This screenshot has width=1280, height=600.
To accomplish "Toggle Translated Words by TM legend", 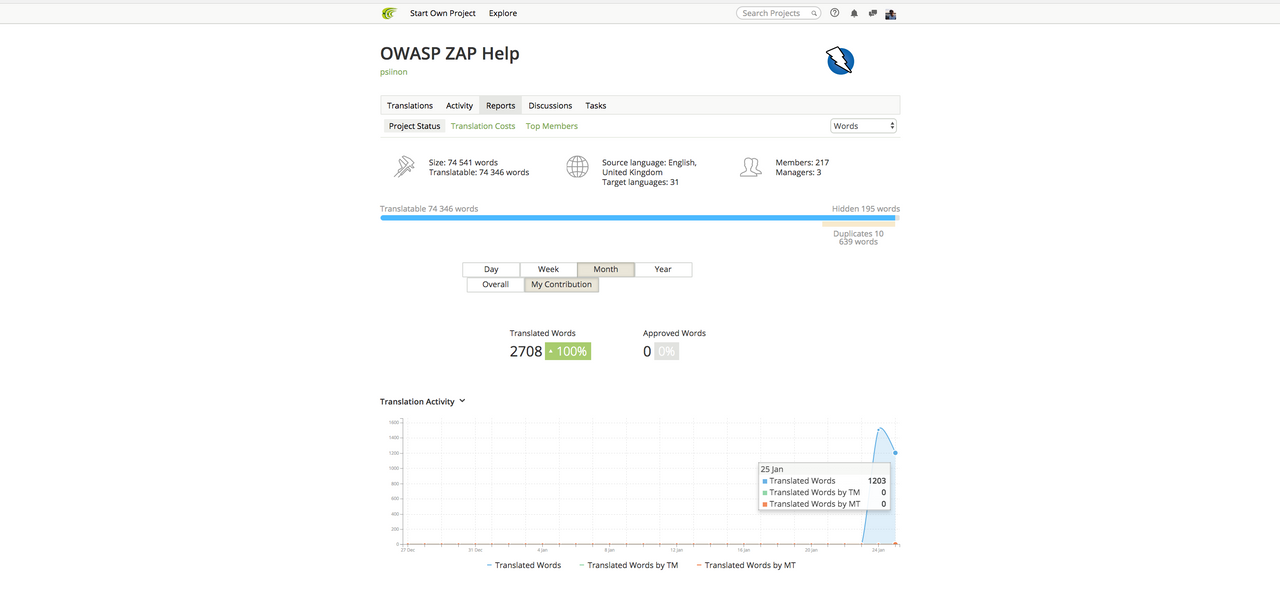I will (x=628, y=565).
